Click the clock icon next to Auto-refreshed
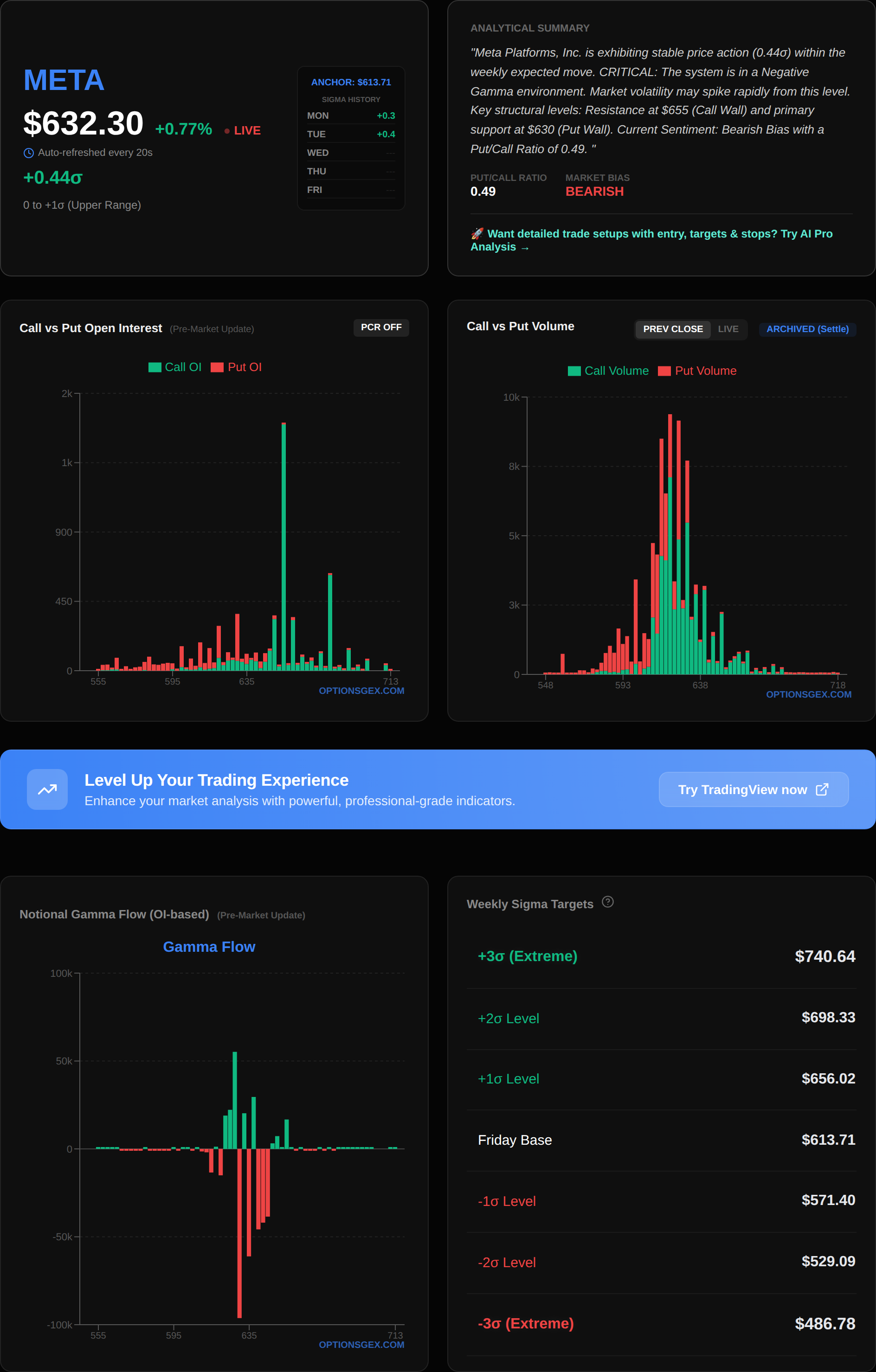Screen dimensions: 876x1372 [x=28, y=153]
